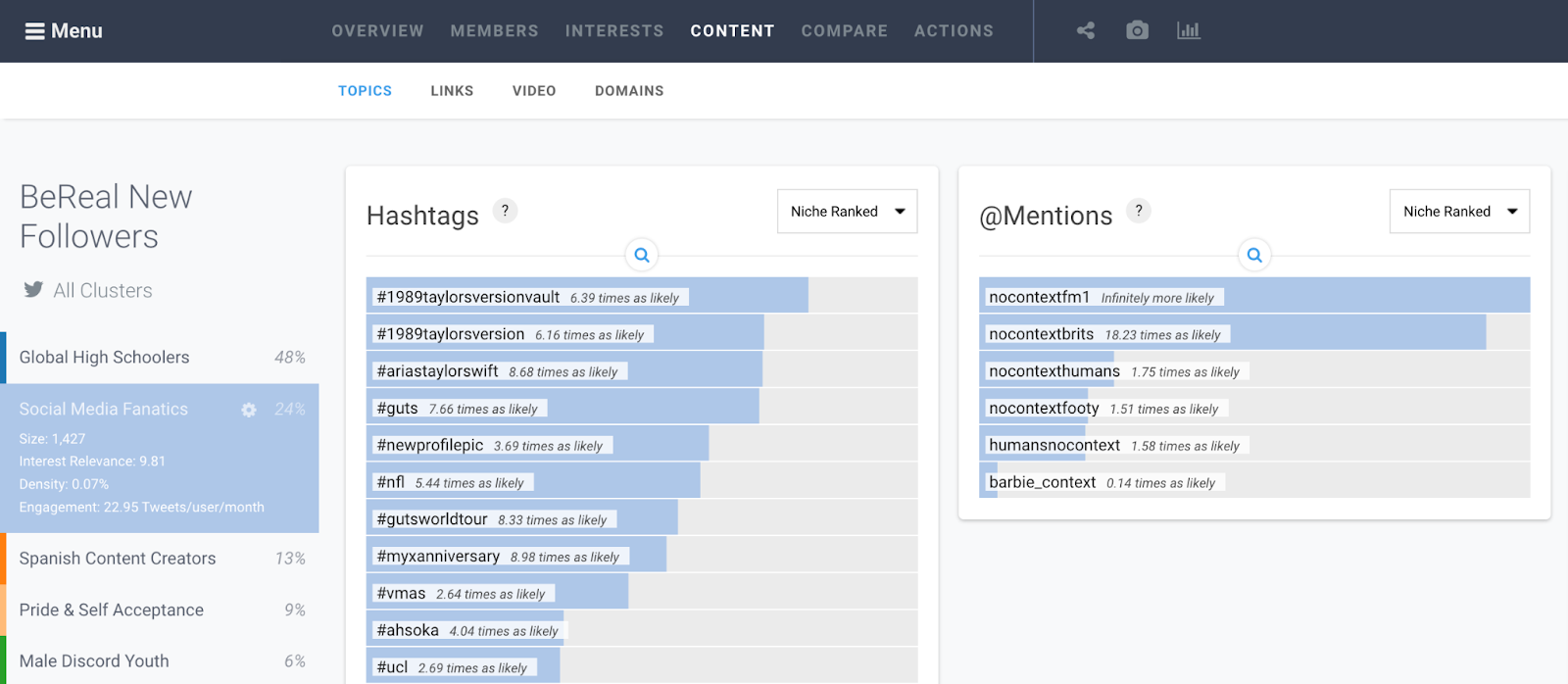Viewport: 1568px width, 684px height.
Task: Click the Hashtags help question mark
Action: (505, 211)
